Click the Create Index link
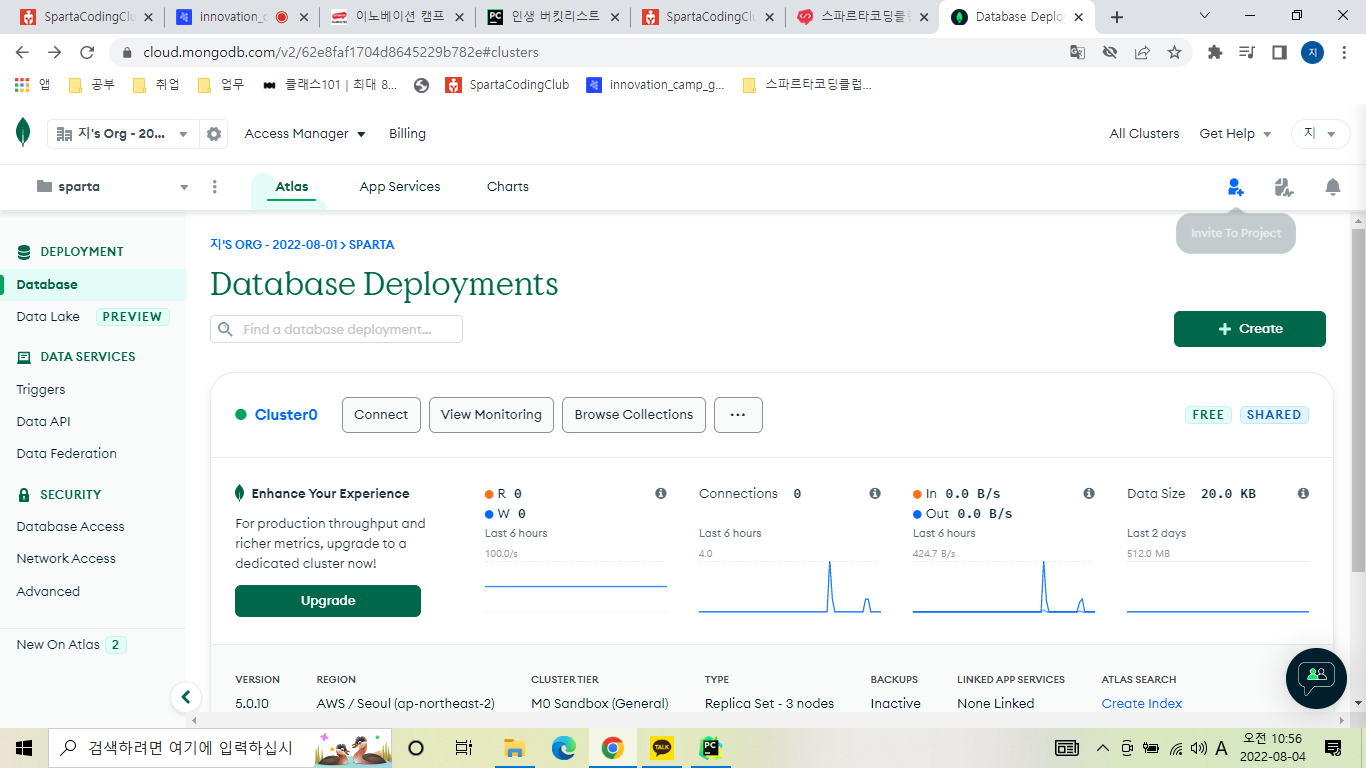Image resolution: width=1366 pixels, height=768 pixels. pos(1142,704)
